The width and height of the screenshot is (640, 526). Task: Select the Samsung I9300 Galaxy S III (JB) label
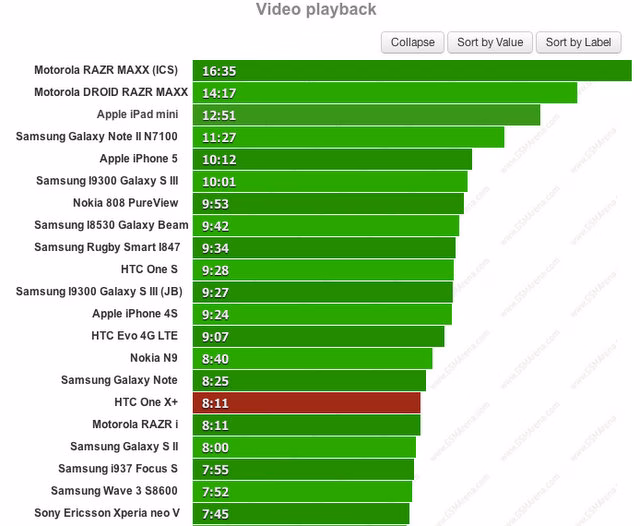(x=99, y=291)
